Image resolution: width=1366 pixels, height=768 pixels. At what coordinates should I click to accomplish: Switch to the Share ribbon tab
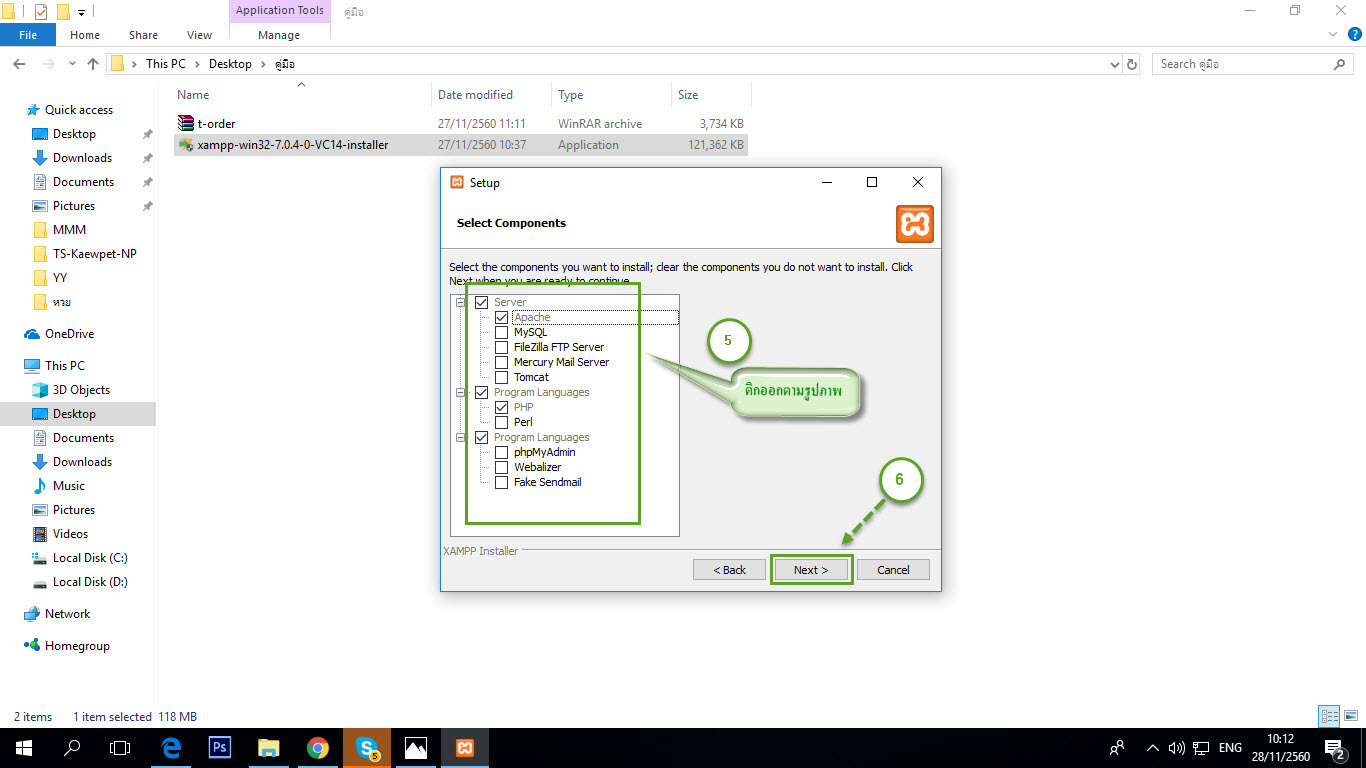pyautogui.click(x=143, y=35)
